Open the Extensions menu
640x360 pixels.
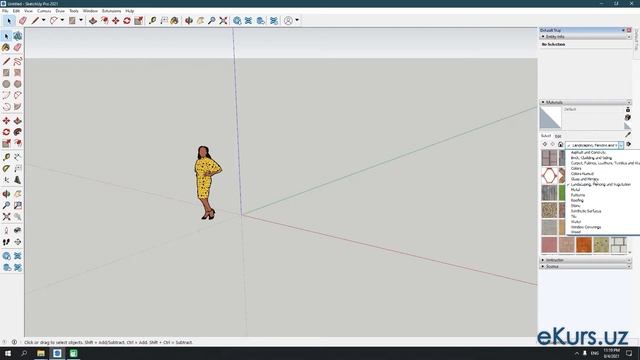(111, 11)
